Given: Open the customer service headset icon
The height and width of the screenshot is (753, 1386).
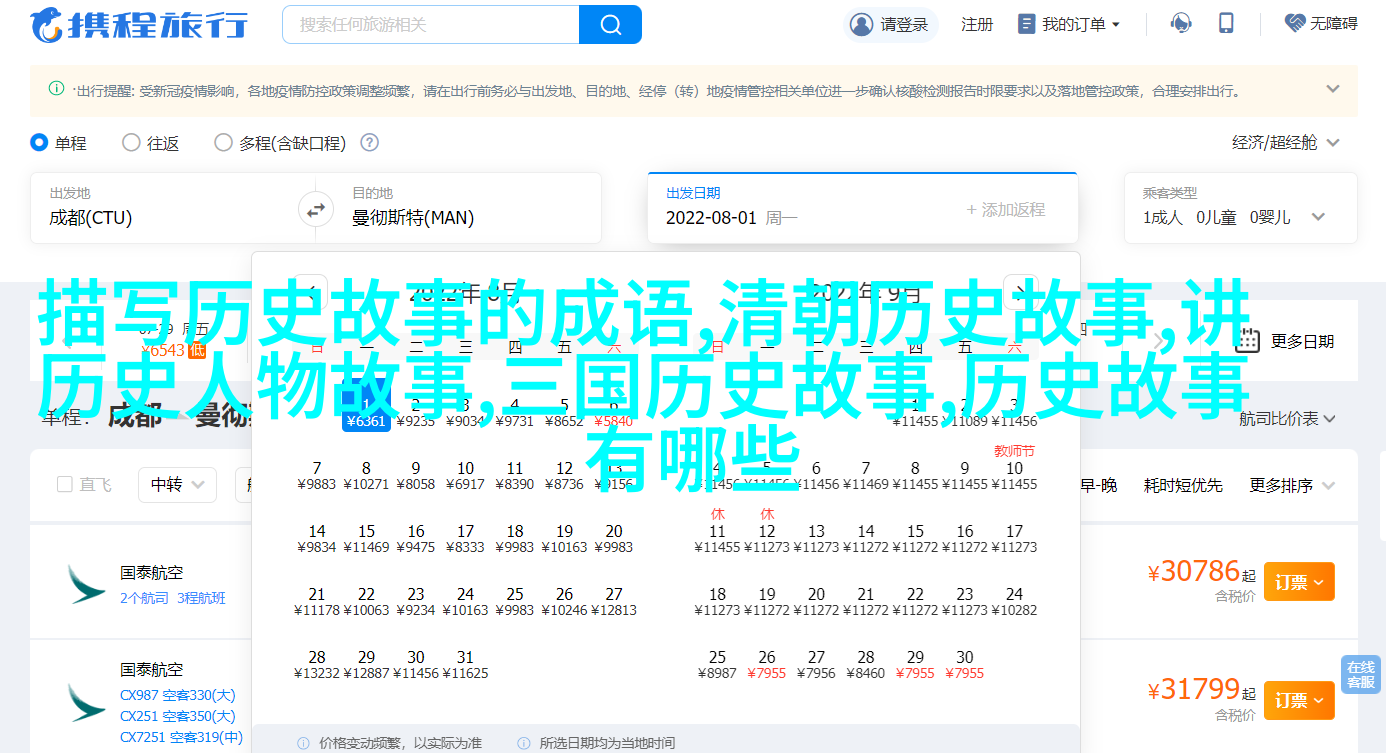Looking at the screenshot, I should point(1181,24).
